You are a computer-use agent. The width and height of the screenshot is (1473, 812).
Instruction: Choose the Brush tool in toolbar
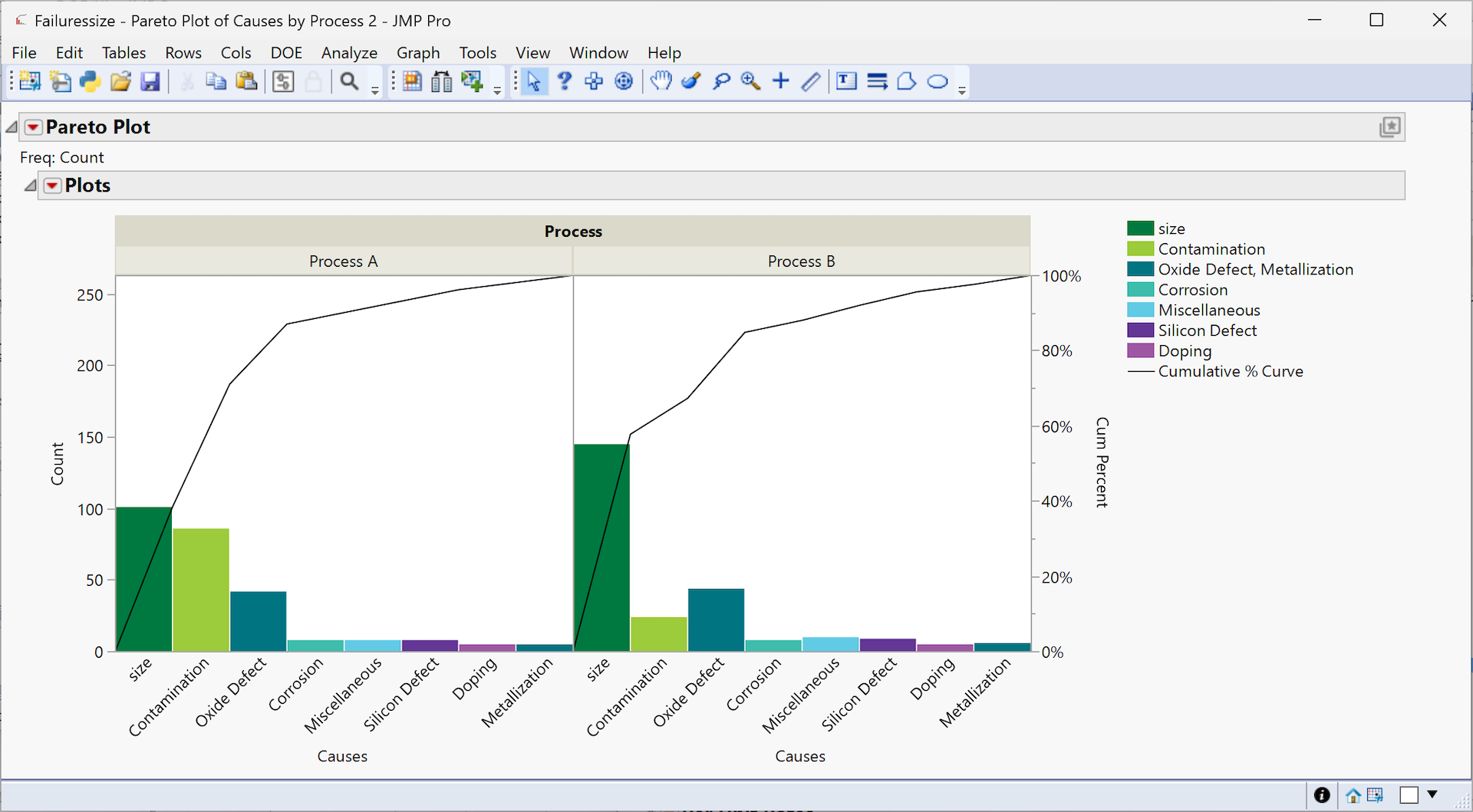pos(691,81)
